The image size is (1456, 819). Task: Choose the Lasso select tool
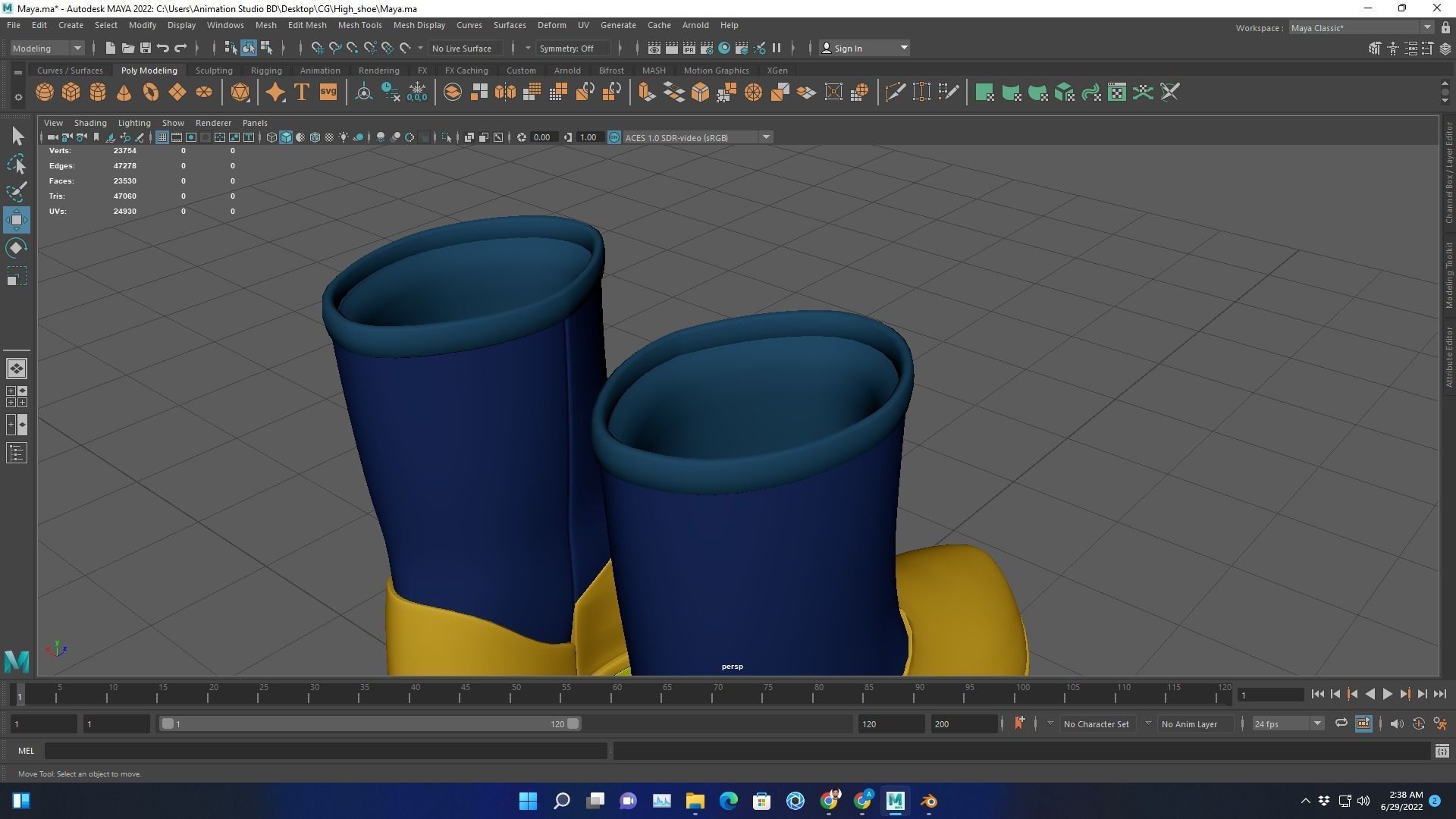tap(17, 164)
